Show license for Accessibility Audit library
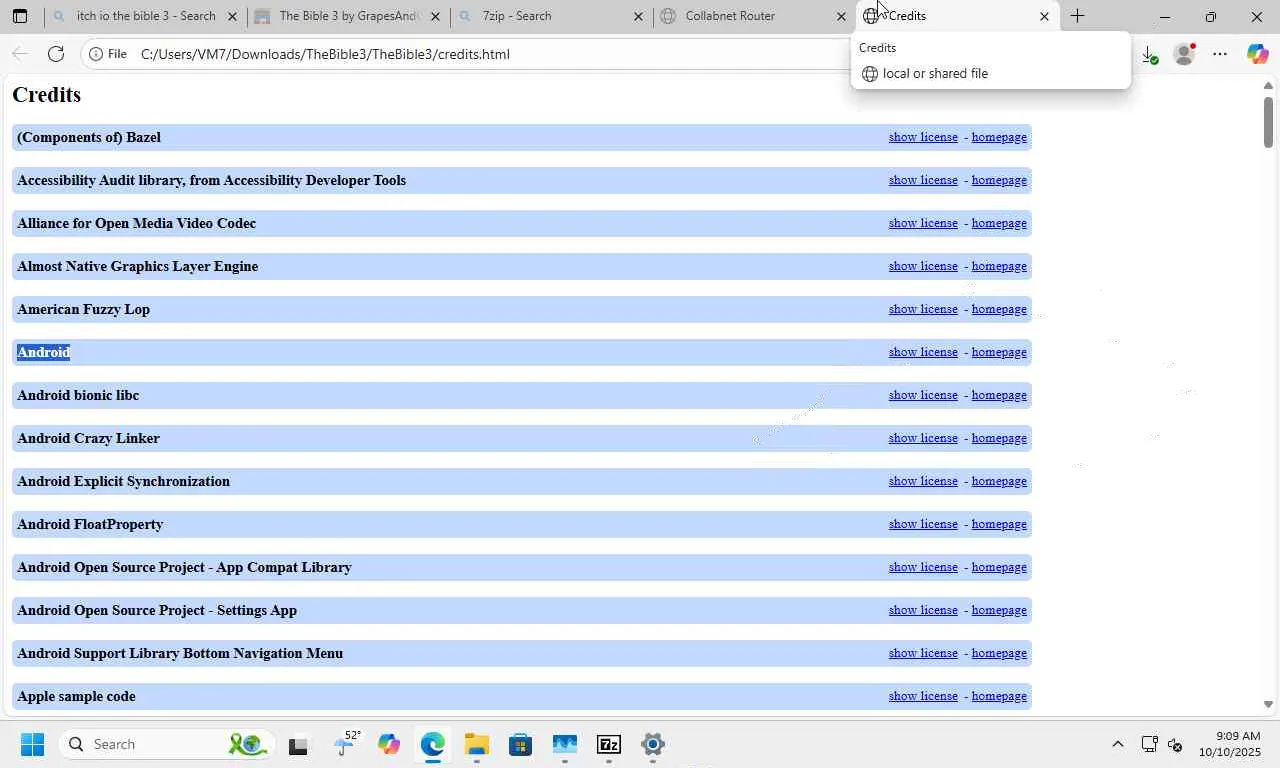The width and height of the screenshot is (1280, 768). click(x=923, y=180)
